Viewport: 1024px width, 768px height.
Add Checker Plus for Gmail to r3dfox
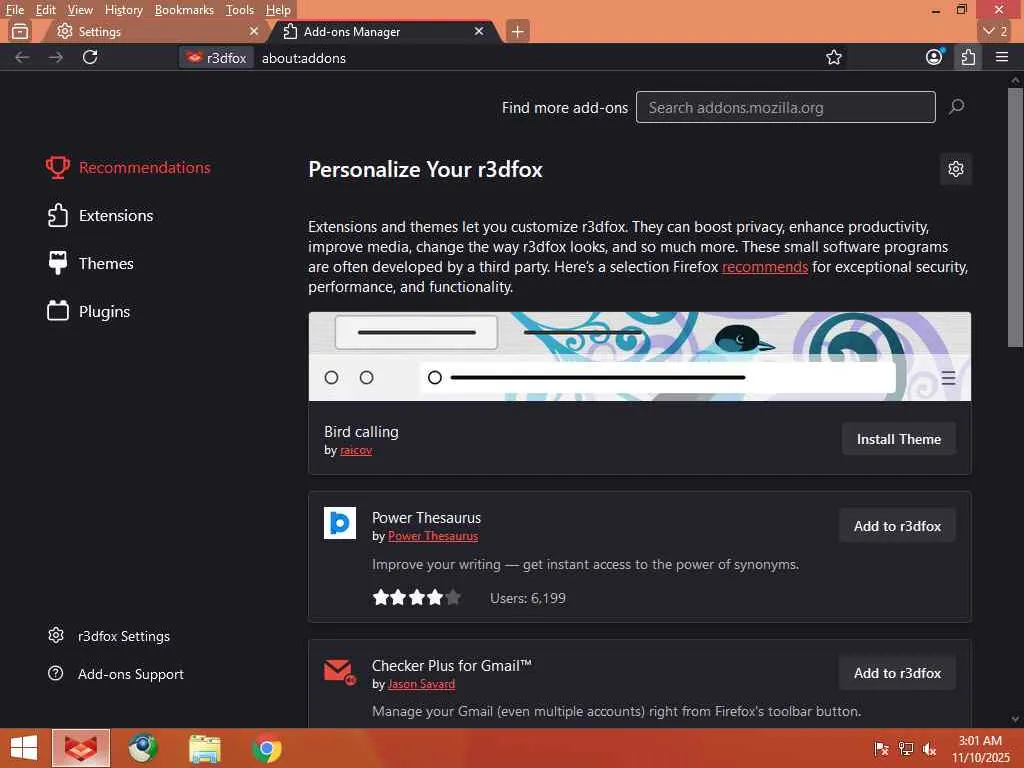[897, 673]
